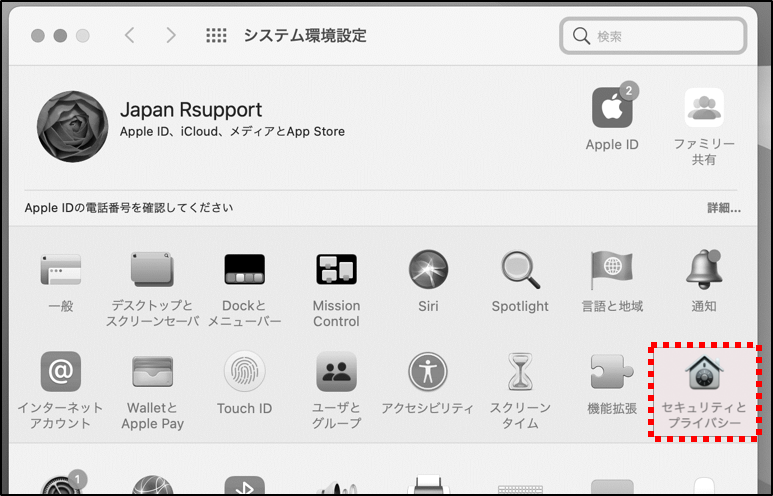The width and height of the screenshot is (773, 496).
Task: Click the 詳細... link for Apple ID phone
Action: (x=723, y=208)
